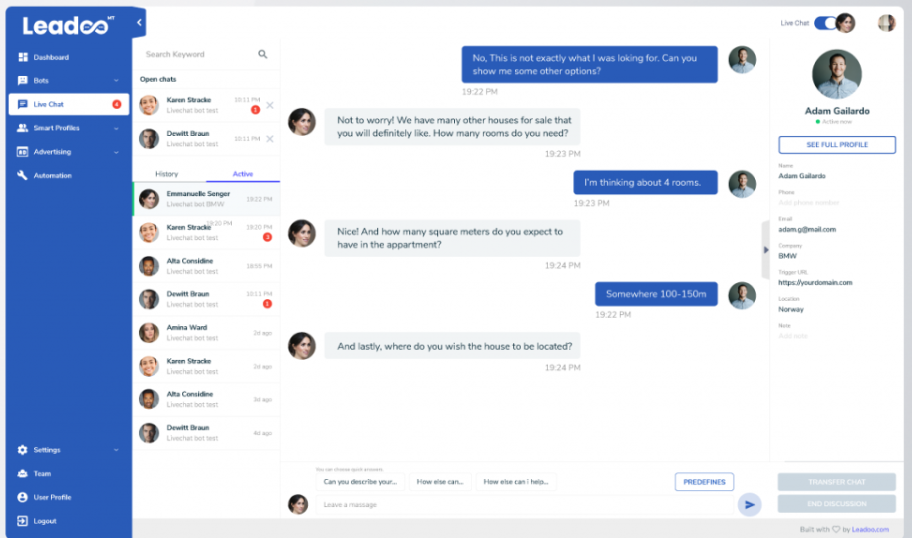Viewport: 912px width, 538px height.
Task: Dismiss Karen Stracke open chat
Action: (x=269, y=105)
